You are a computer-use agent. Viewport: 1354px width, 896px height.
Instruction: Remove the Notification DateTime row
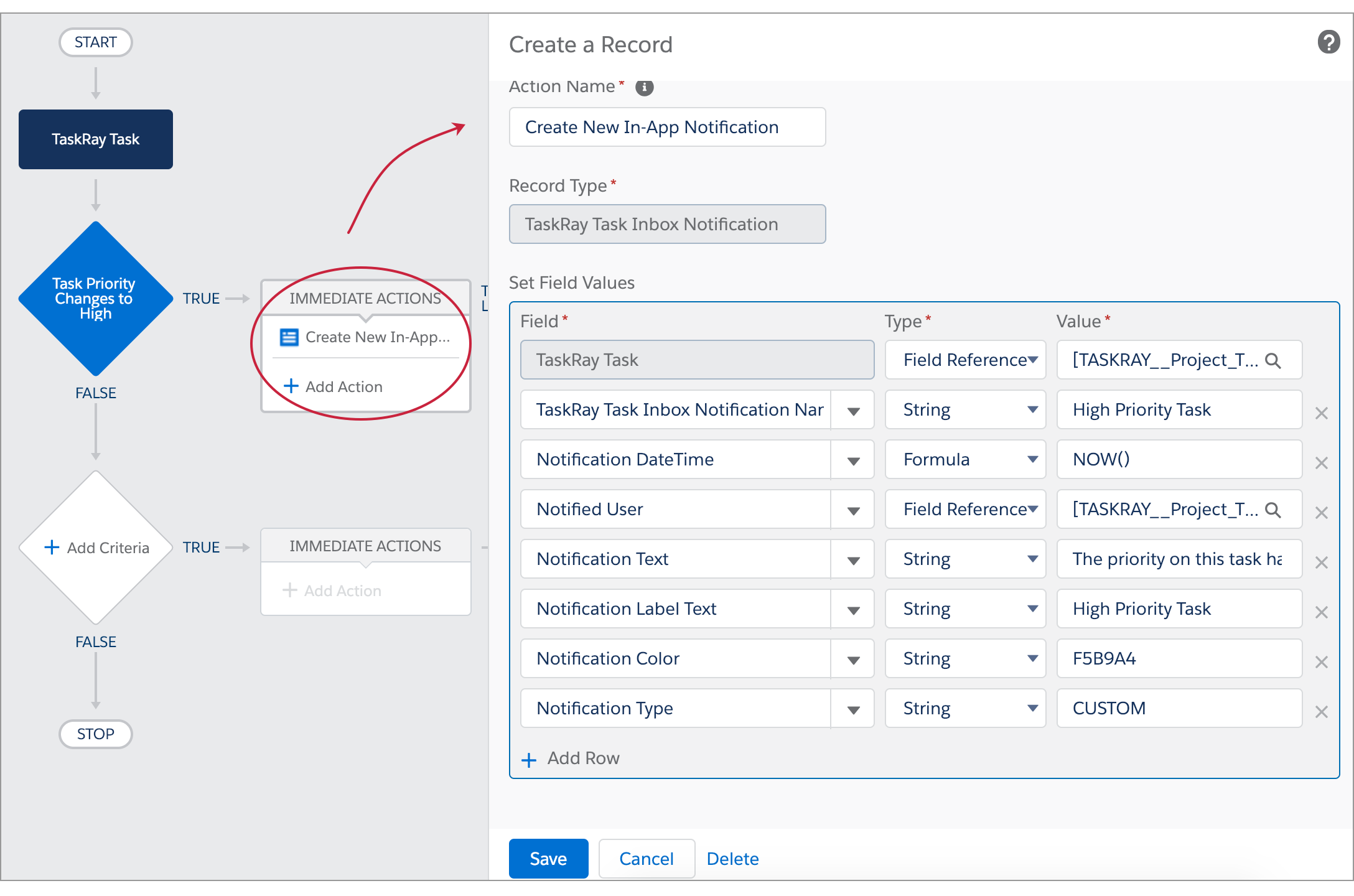1322,463
